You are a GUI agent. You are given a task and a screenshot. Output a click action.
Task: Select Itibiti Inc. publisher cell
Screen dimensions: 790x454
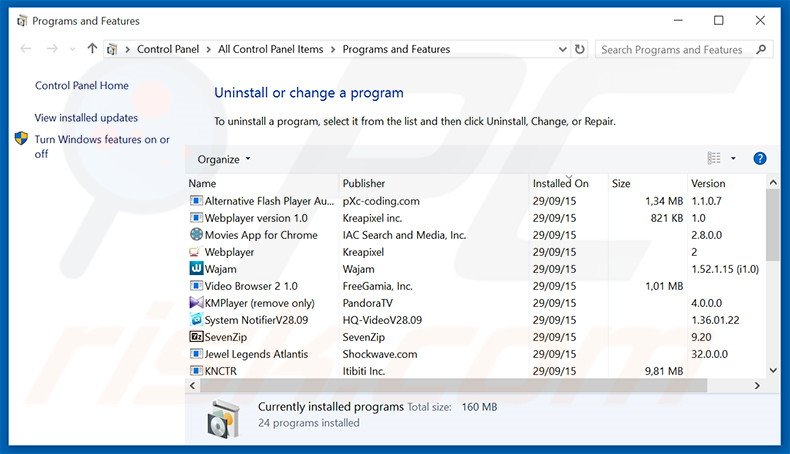(x=364, y=371)
